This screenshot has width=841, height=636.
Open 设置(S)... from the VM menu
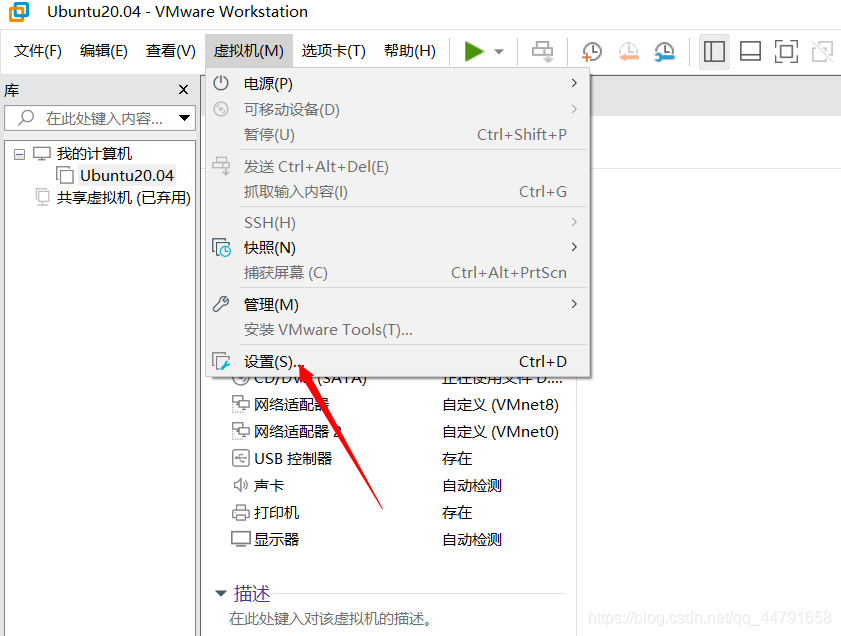click(398, 362)
